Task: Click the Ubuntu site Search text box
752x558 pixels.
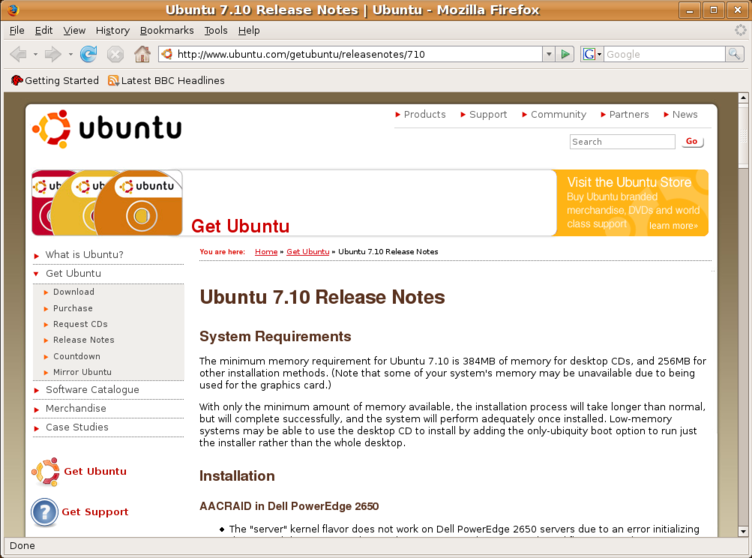Action: tap(622, 142)
